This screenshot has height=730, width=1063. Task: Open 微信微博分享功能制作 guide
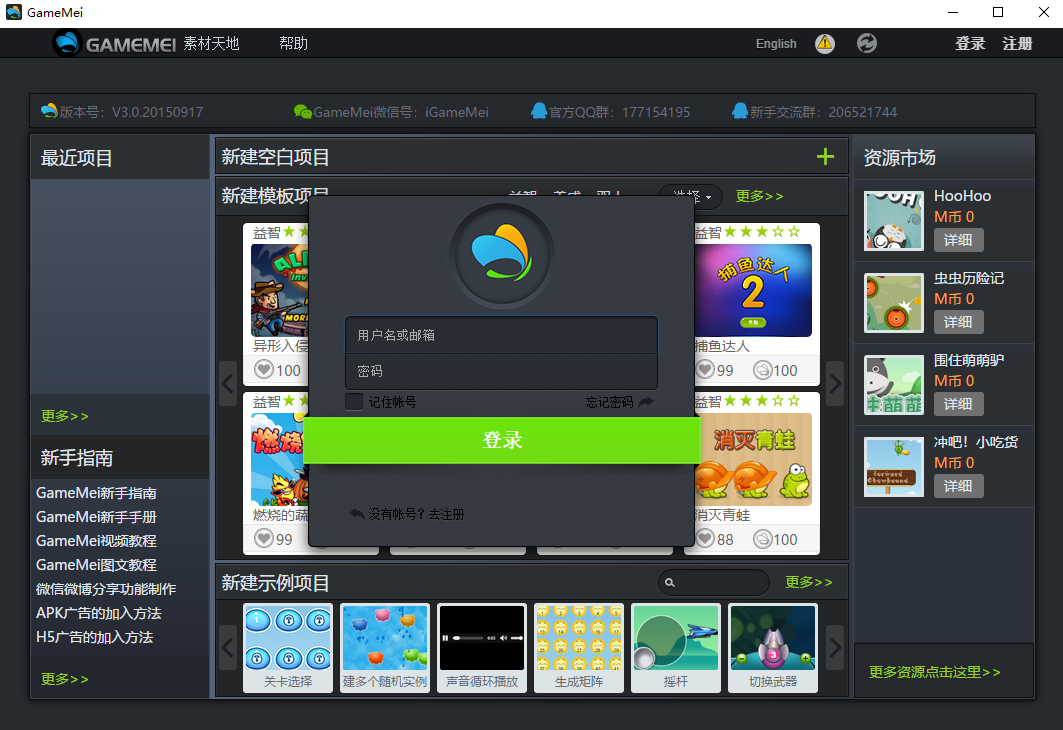point(106,589)
